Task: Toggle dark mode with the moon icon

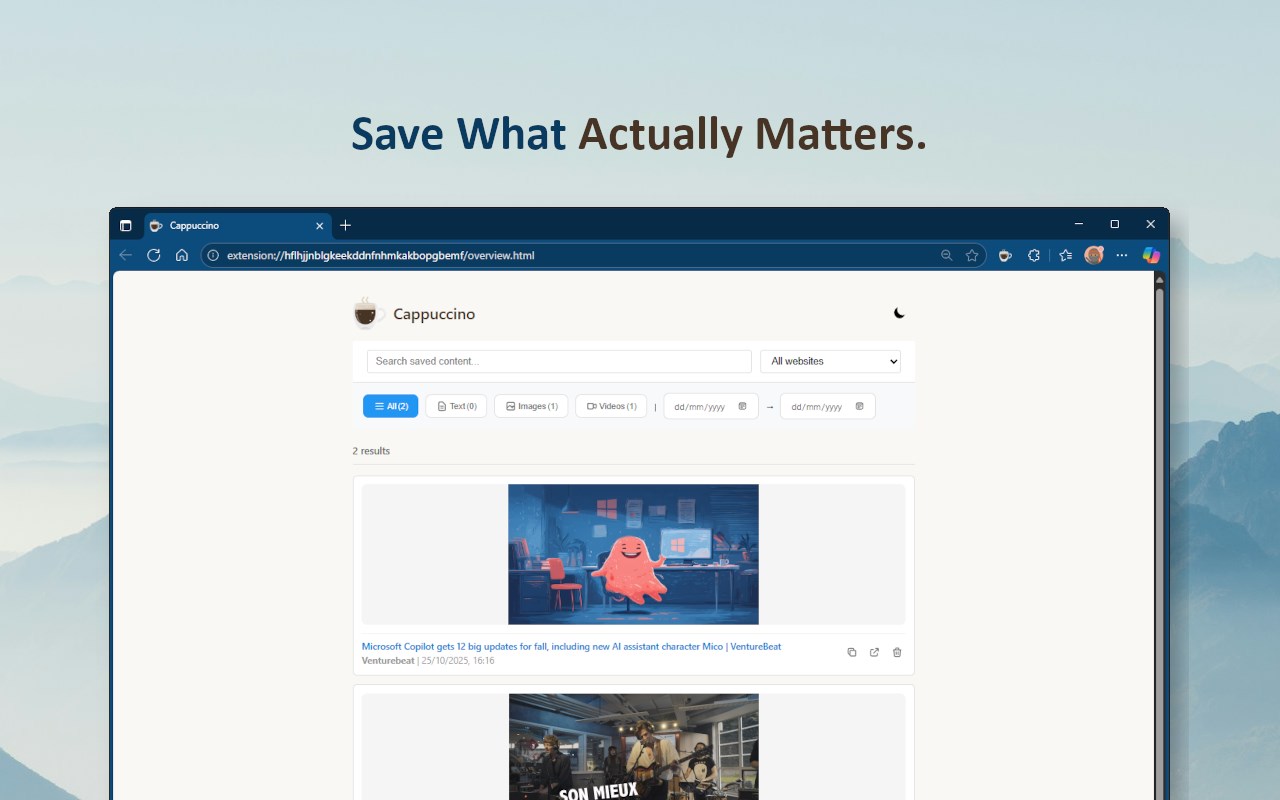Action: 899,313
